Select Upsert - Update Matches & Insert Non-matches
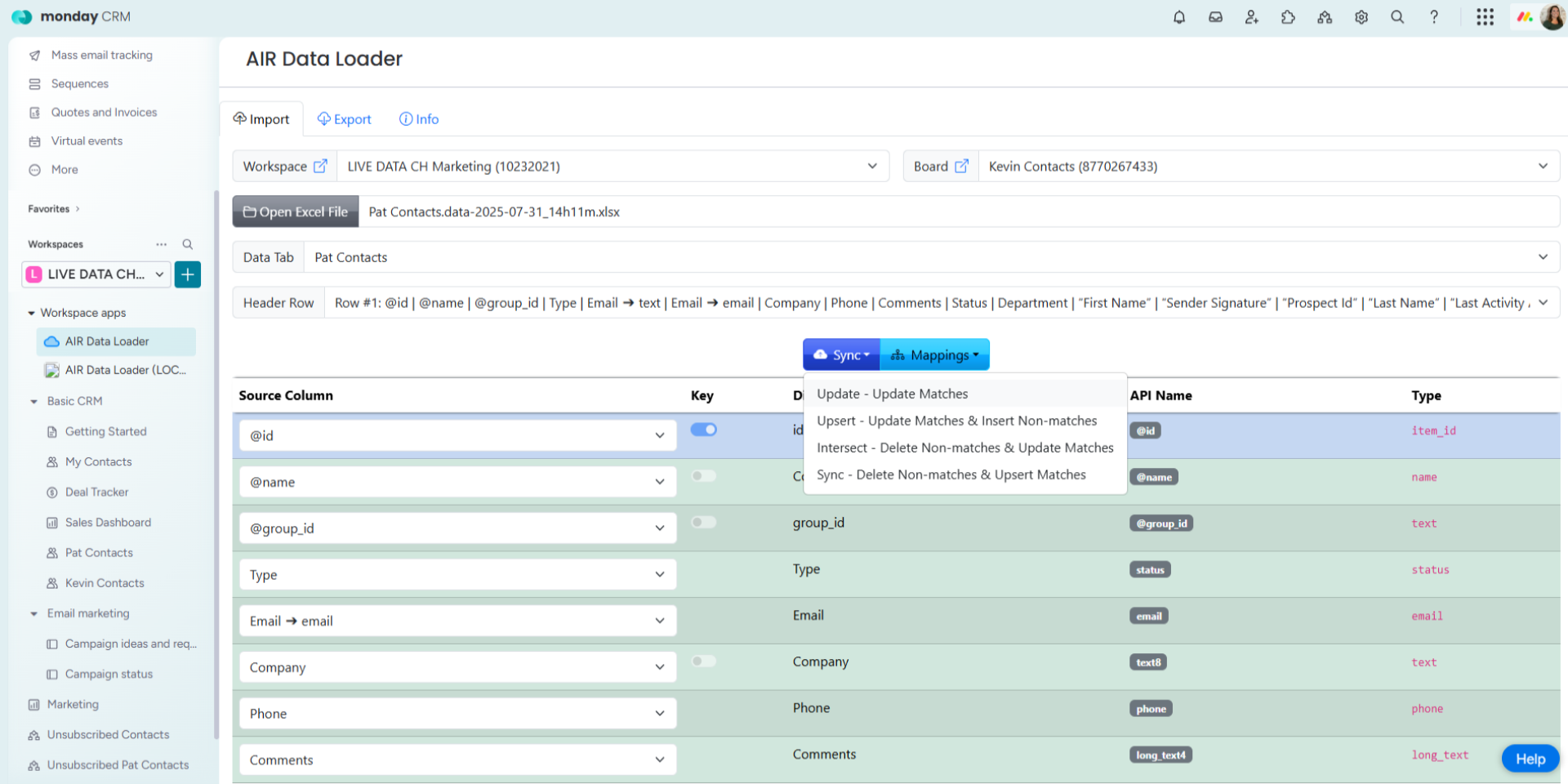This screenshot has width=1568, height=784. (x=964, y=421)
